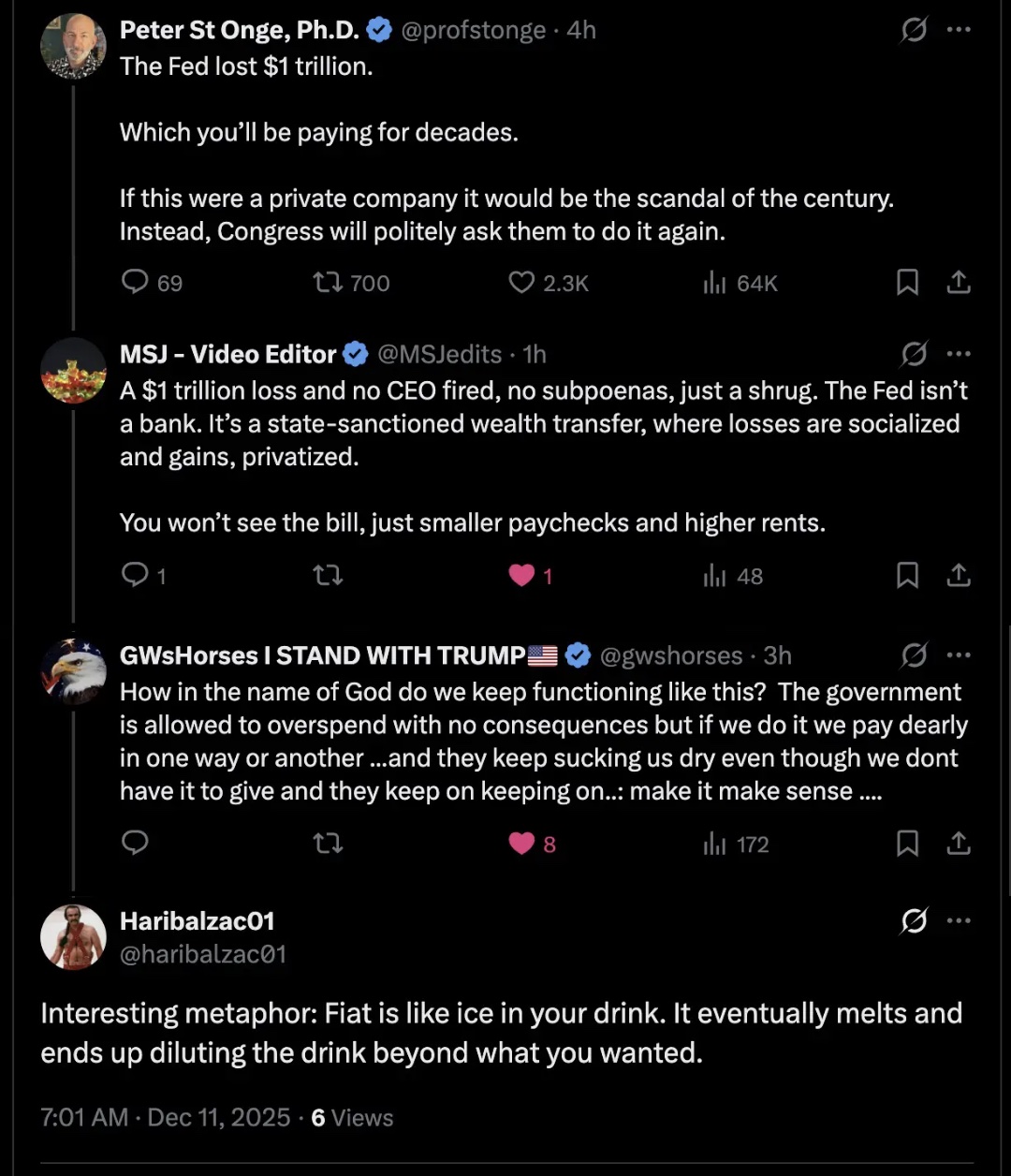Open Haribalzac01's profile picture

point(74,937)
